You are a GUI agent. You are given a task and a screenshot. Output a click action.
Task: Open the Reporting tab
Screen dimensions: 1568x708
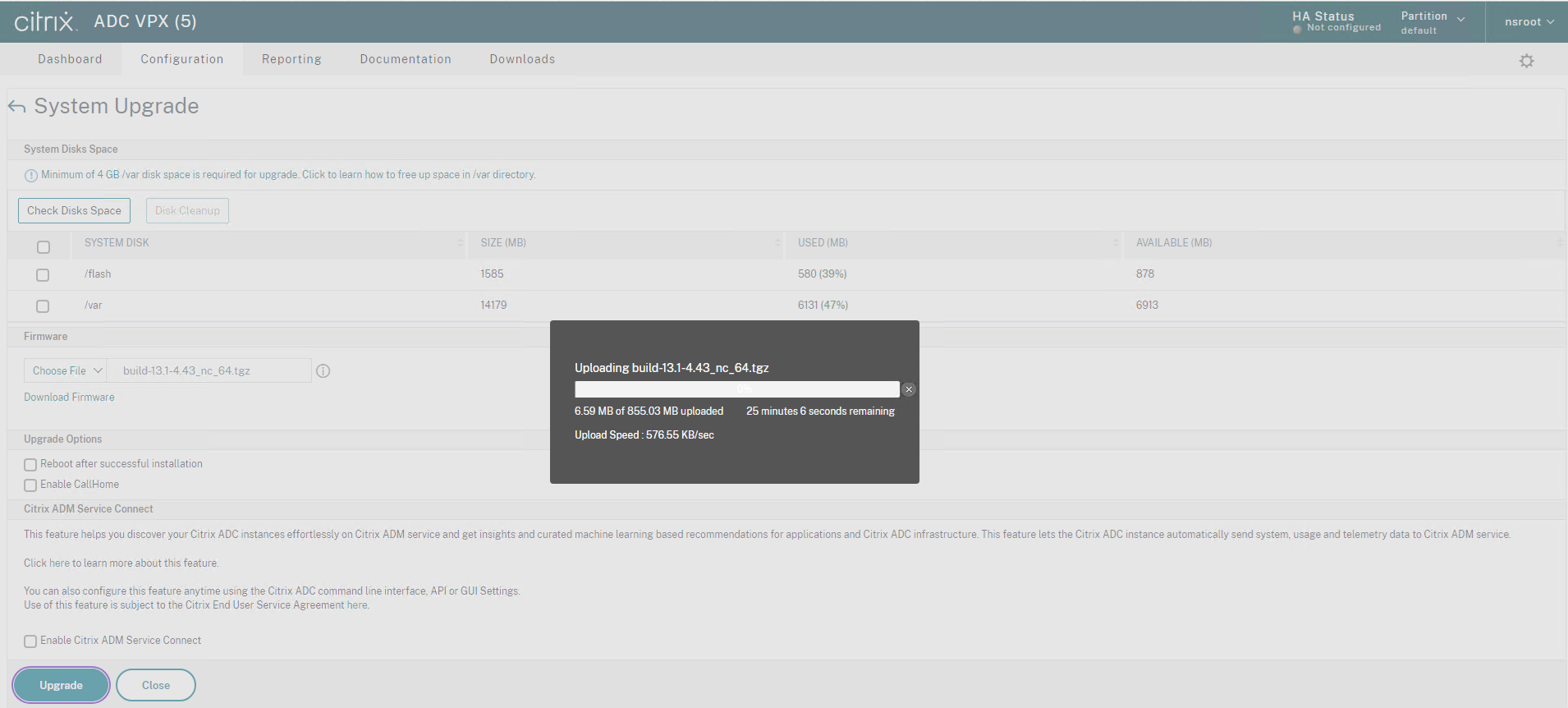pos(291,59)
